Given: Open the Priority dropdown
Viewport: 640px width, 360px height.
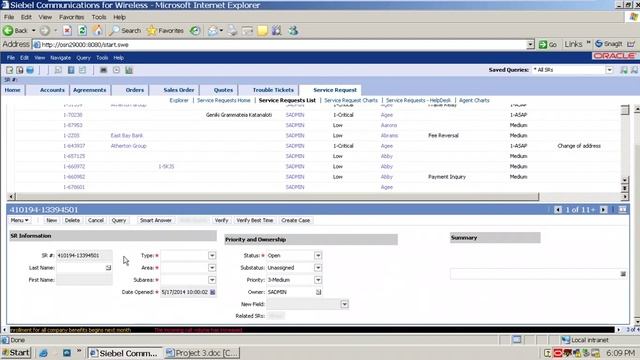Looking at the screenshot, I should (x=318, y=280).
